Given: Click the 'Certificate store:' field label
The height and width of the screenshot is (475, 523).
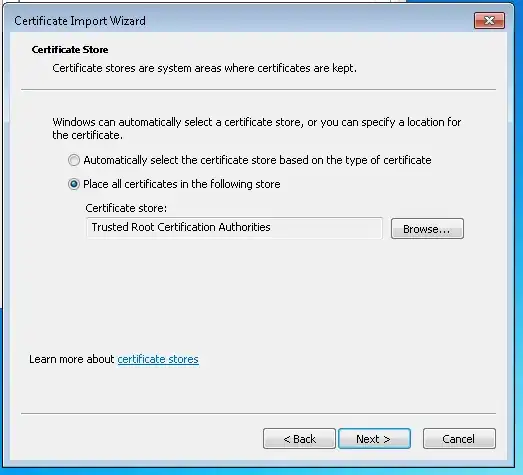Looking at the screenshot, I should tap(126, 208).
